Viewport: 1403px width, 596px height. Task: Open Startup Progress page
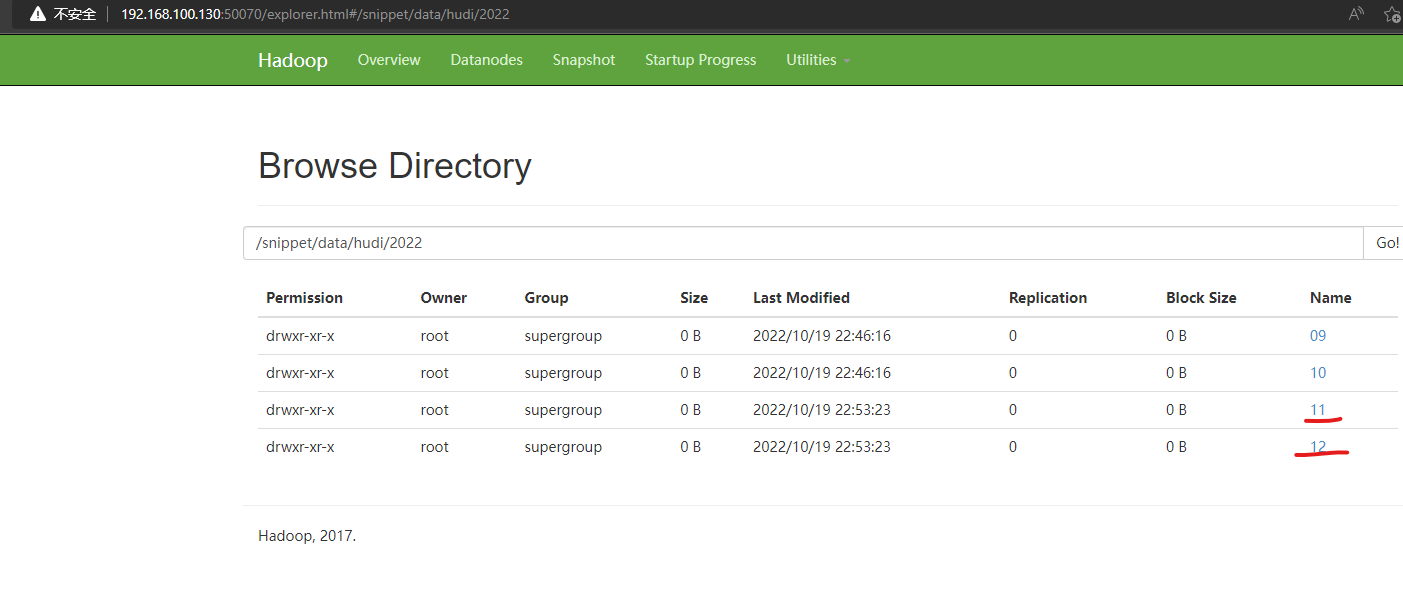pos(700,60)
